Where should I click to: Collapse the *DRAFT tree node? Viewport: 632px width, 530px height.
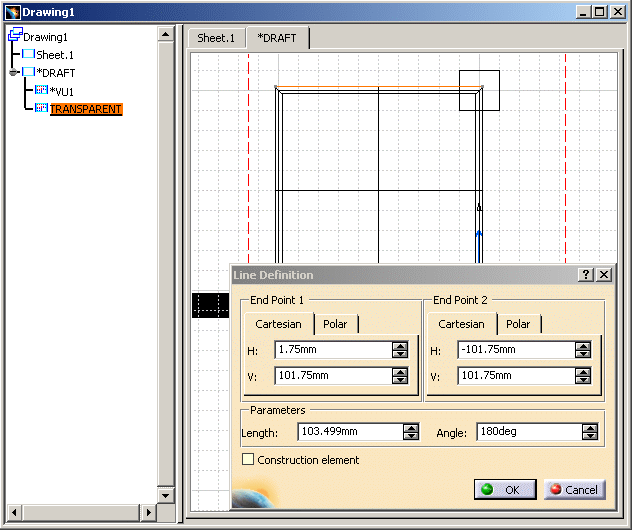coord(13,73)
